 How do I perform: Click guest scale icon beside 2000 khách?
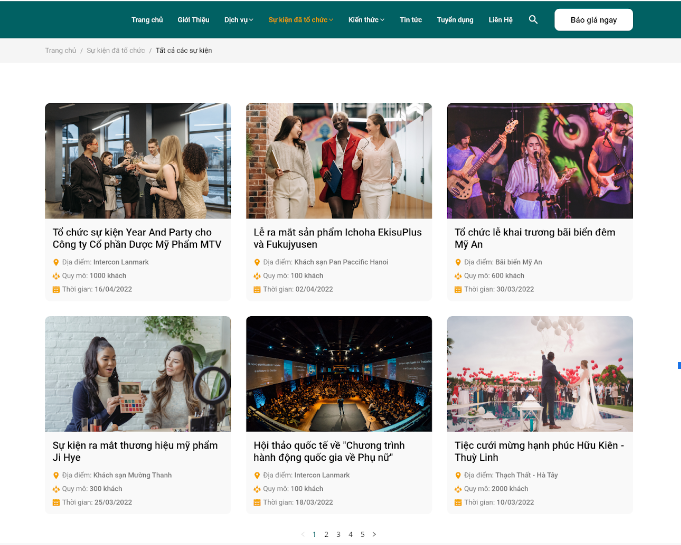[458, 489]
